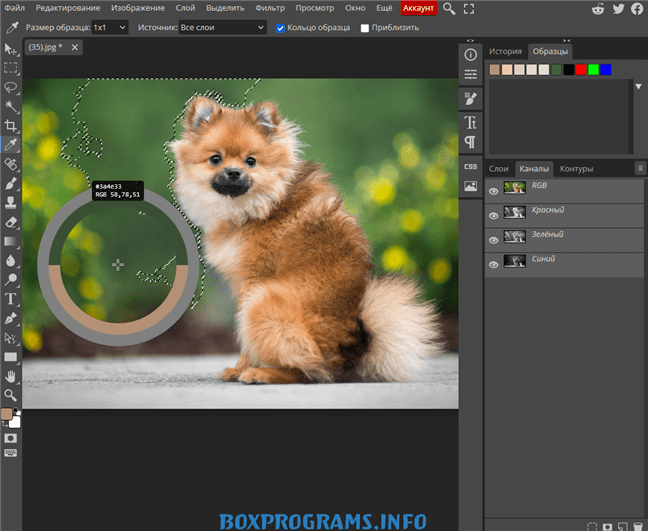
Task: Hide the Зелёный channel
Action: (x=493, y=240)
